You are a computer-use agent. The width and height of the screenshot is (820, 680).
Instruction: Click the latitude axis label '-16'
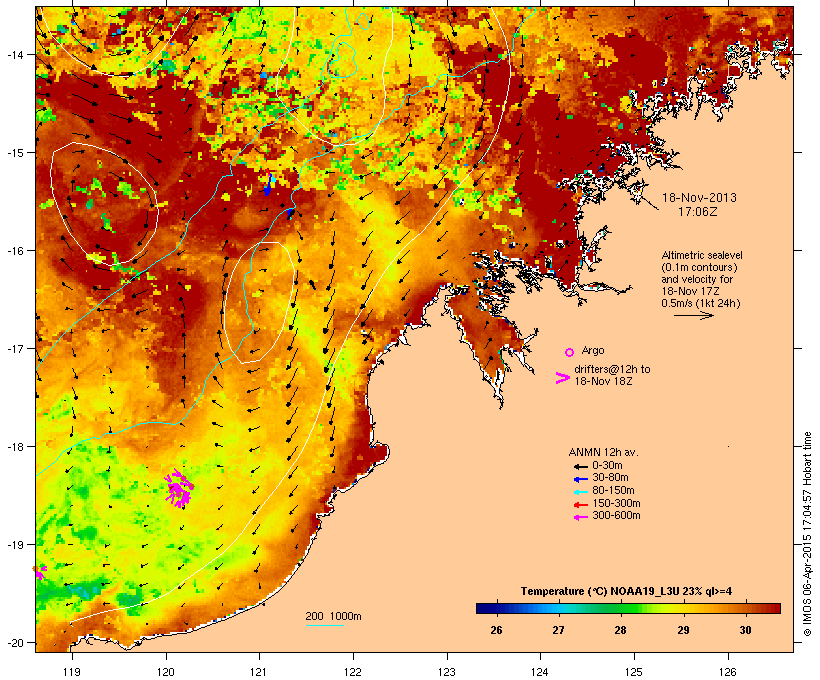point(14,251)
